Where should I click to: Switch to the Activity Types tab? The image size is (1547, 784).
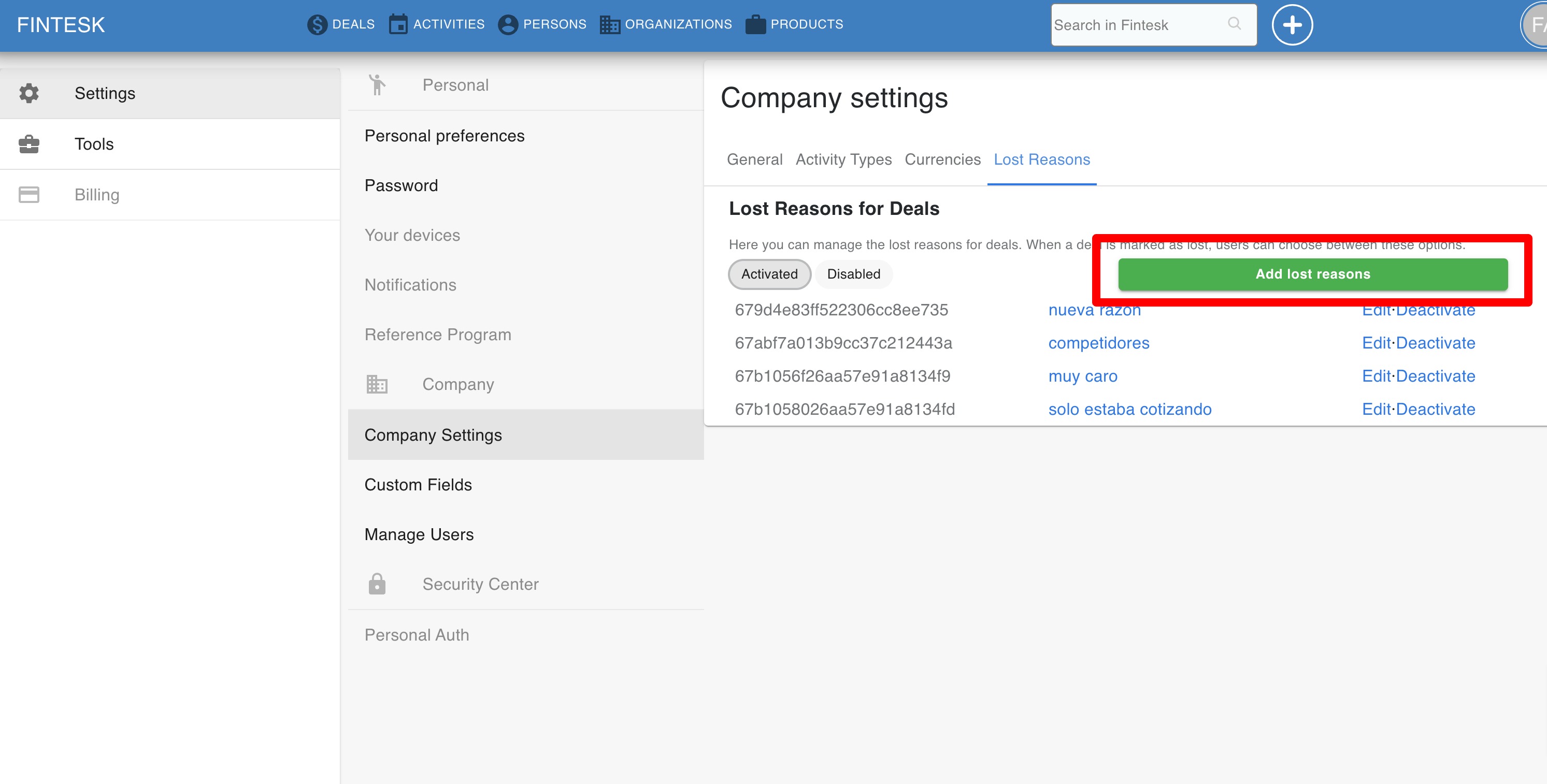(x=843, y=159)
